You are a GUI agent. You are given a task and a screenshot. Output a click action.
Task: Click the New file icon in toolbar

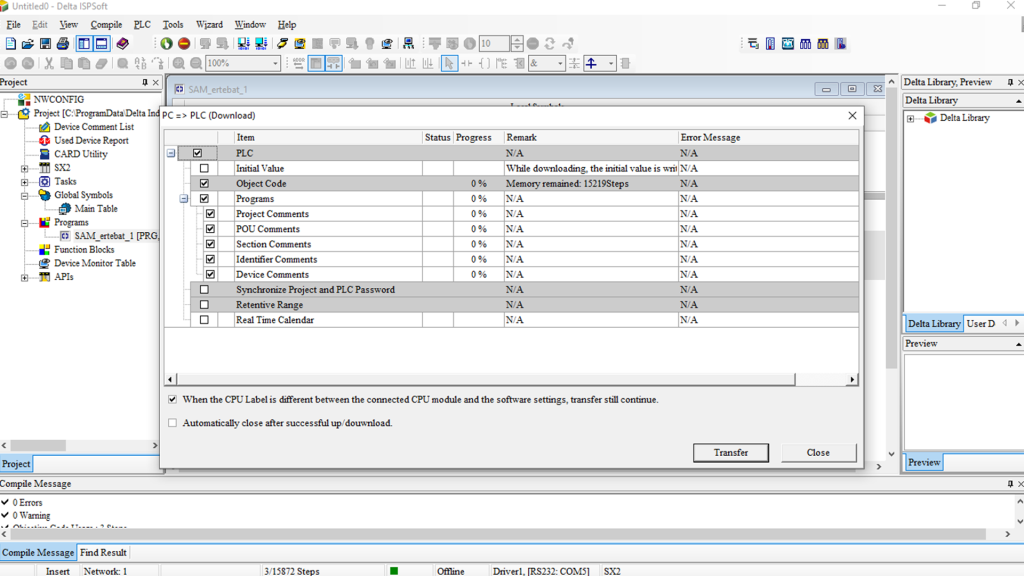(x=10, y=44)
